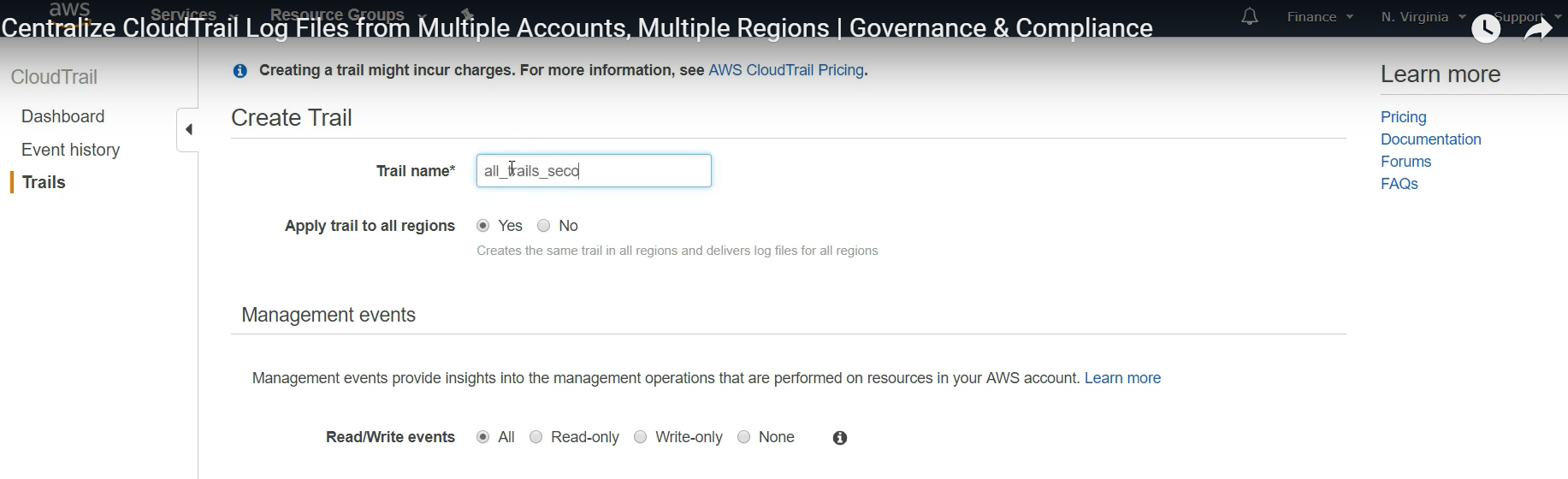
Task: Open the FAQs link
Action: pyautogui.click(x=1399, y=184)
